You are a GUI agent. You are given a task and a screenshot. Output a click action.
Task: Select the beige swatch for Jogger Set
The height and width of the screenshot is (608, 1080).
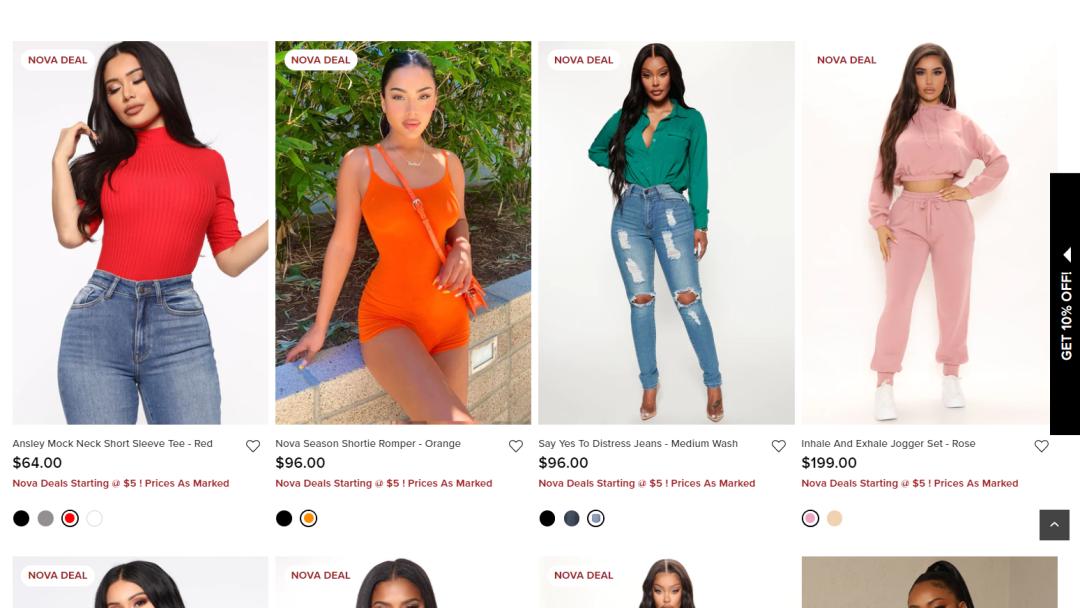[835, 518]
